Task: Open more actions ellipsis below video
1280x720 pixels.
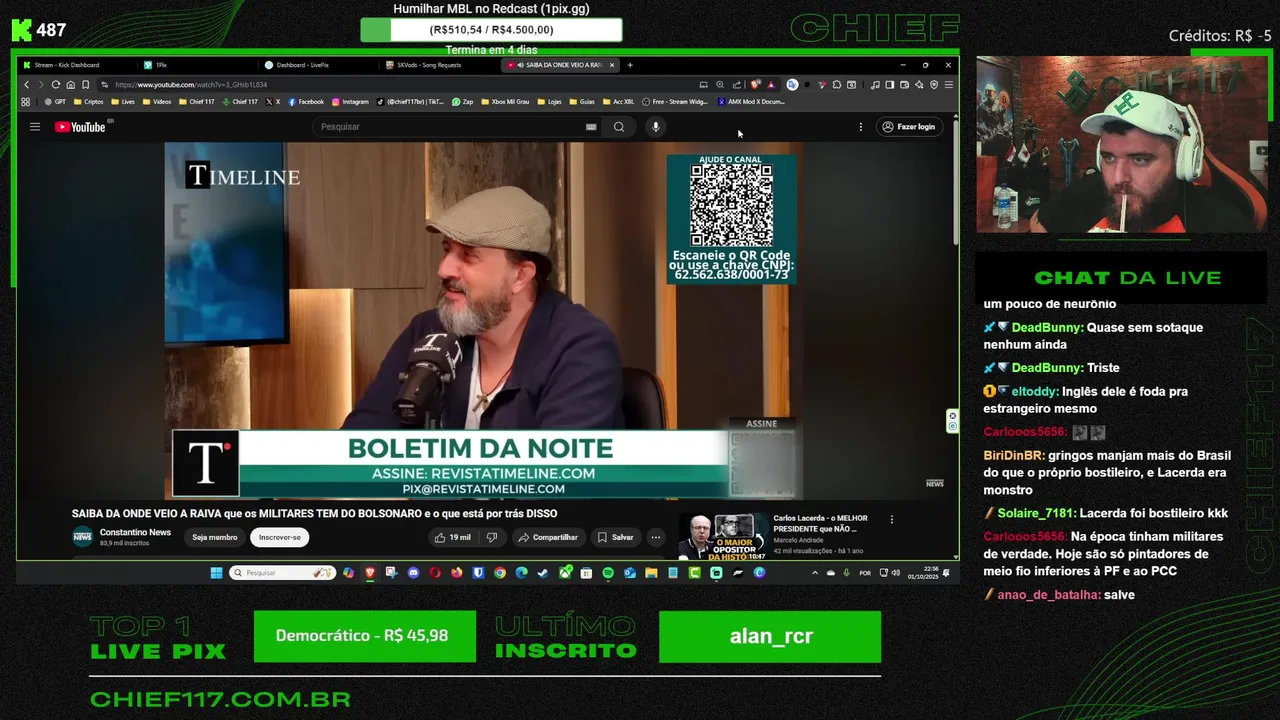Action: pyautogui.click(x=656, y=537)
